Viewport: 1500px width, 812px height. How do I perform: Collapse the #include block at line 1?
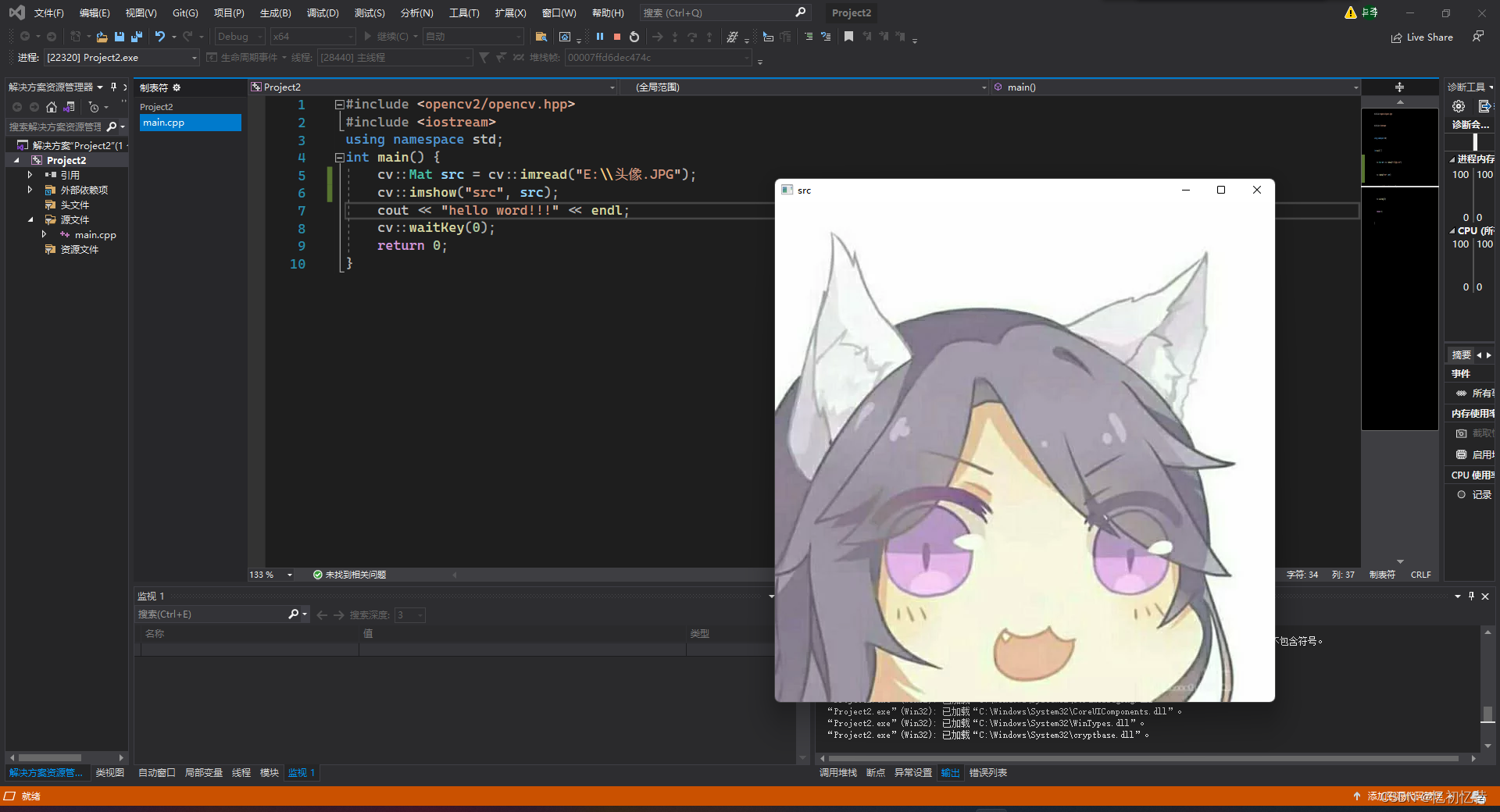339,105
